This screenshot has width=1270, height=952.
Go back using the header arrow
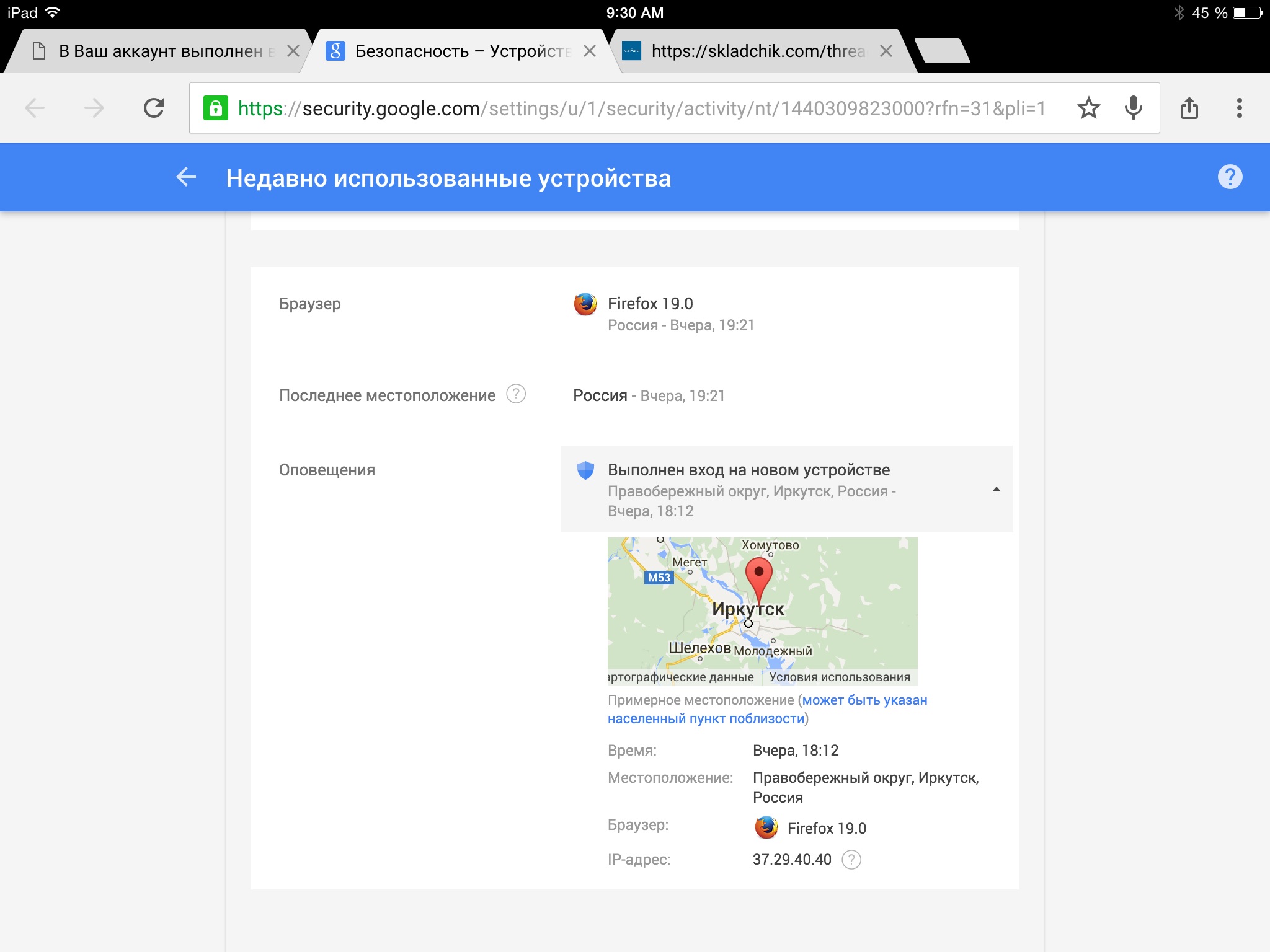tap(186, 177)
